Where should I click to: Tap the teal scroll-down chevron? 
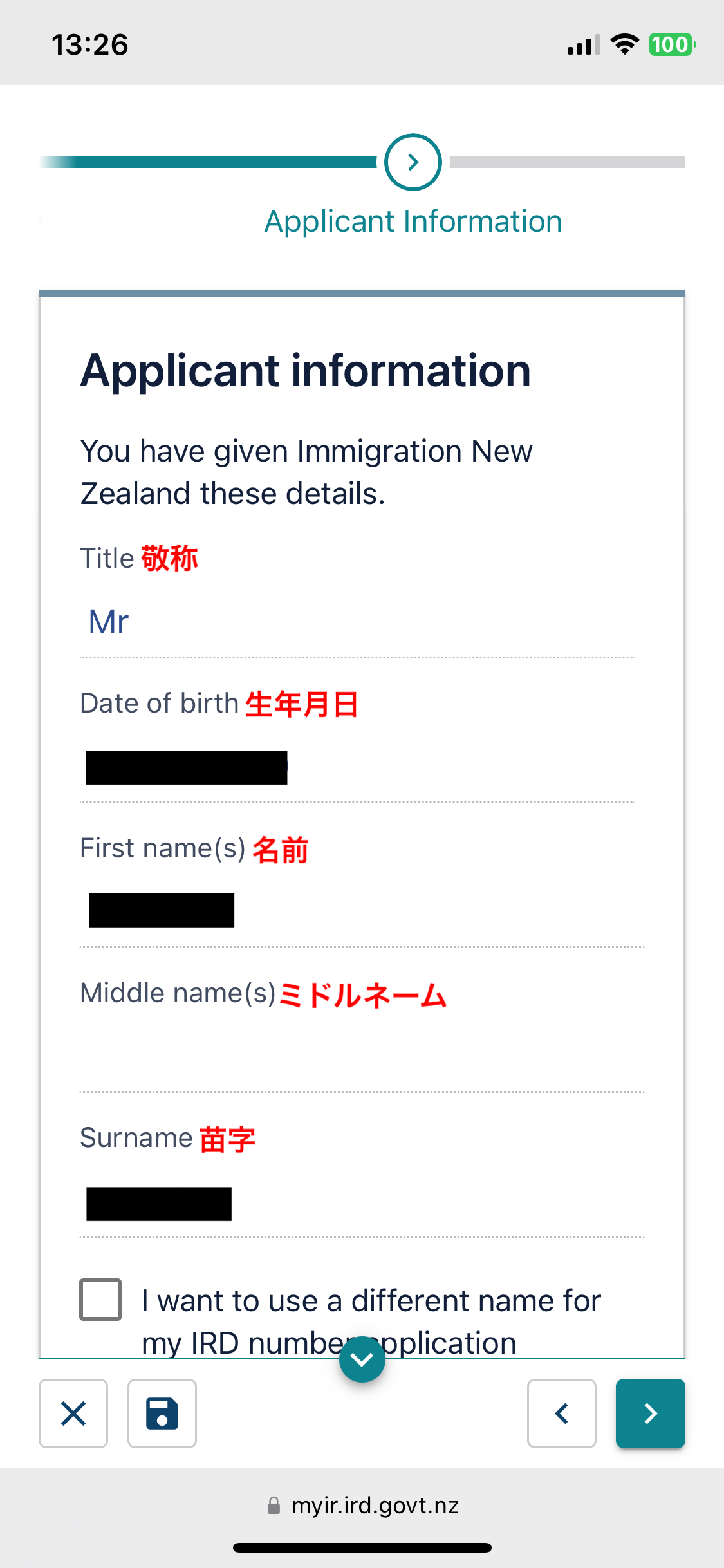click(x=362, y=1358)
